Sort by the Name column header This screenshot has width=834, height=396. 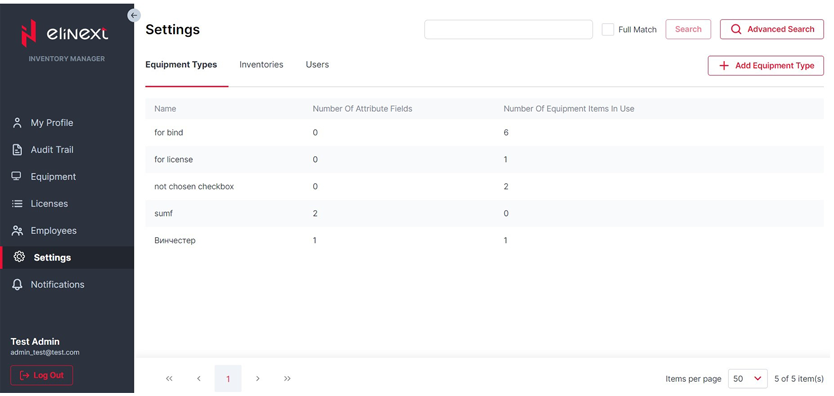pyautogui.click(x=165, y=109)
